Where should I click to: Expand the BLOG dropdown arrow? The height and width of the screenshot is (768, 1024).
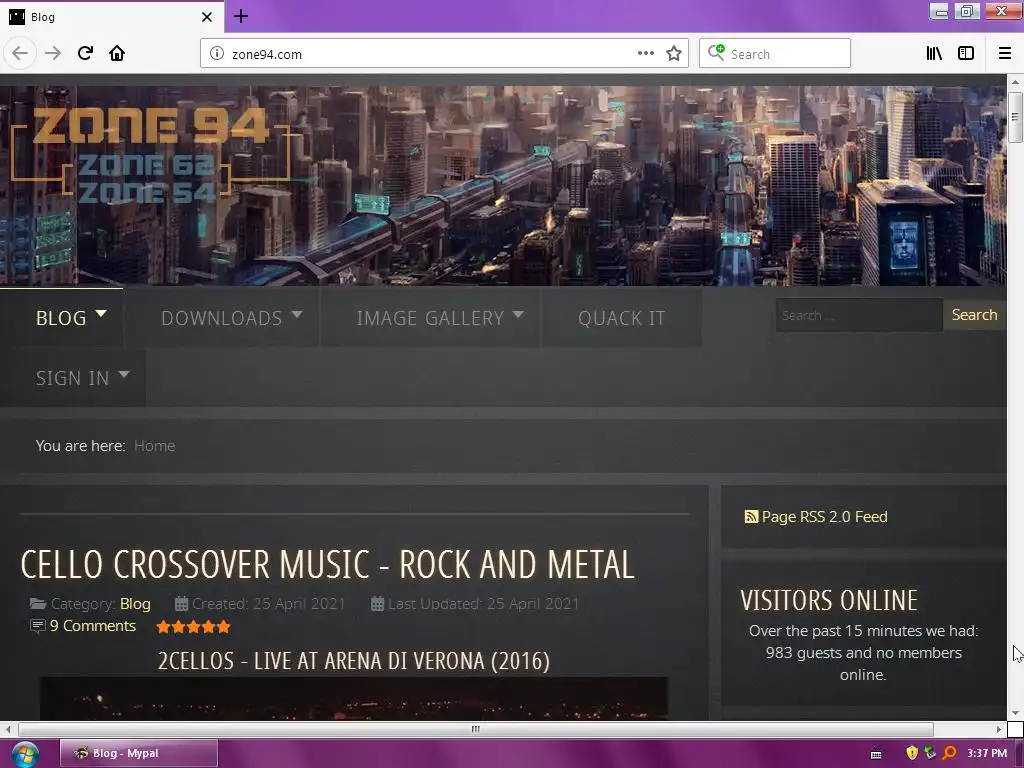click(x=101, y=313)
